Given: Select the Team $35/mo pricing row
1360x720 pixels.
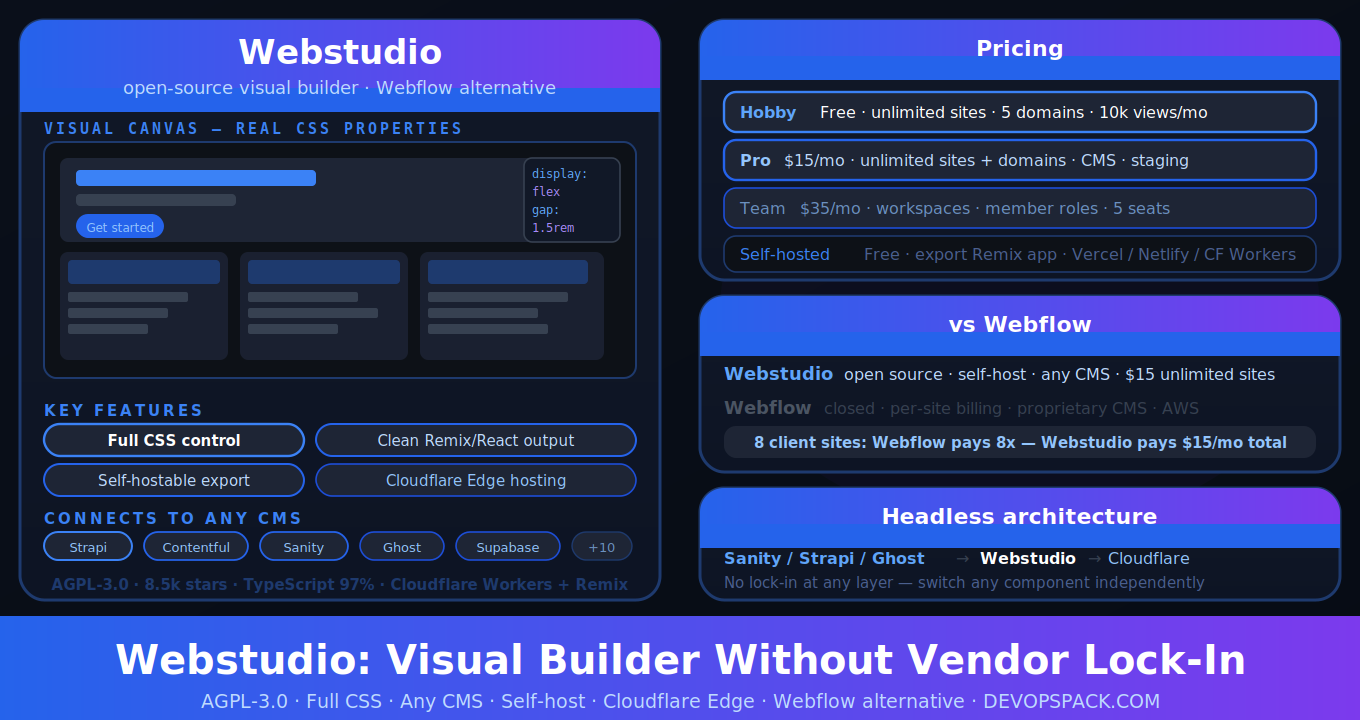Looking at the screenshot, I should coord(1020,208).
